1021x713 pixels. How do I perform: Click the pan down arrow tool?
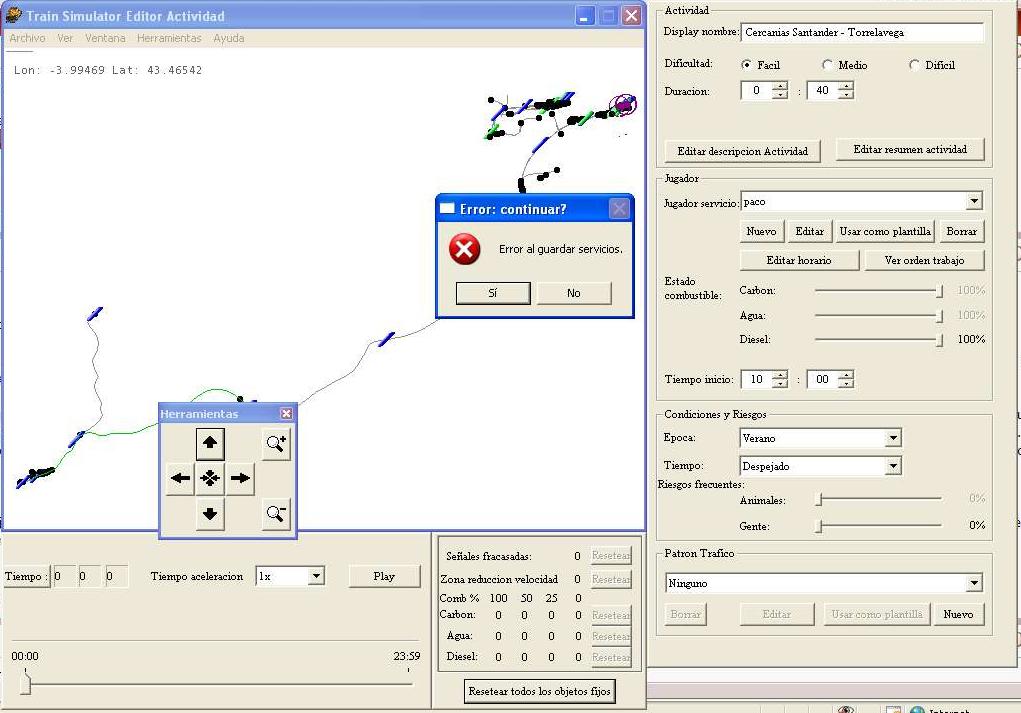(210, 514)
